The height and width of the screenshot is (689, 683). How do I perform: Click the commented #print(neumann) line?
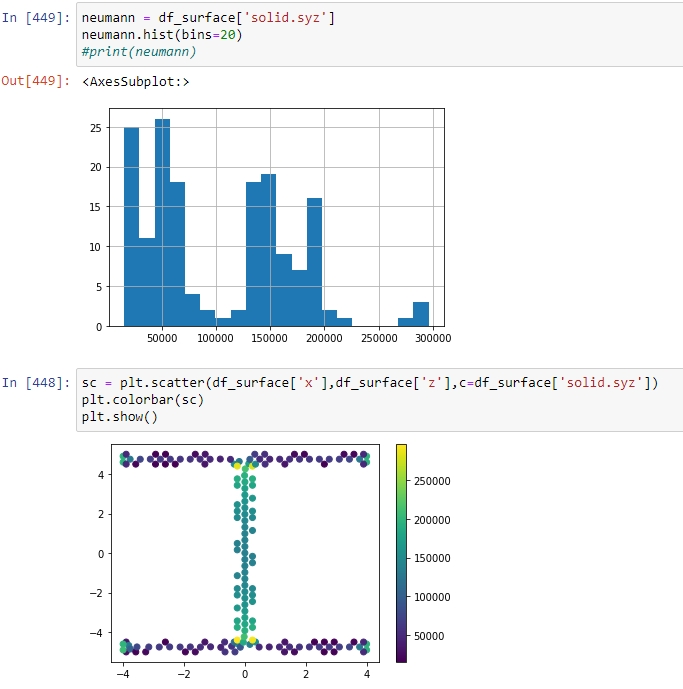139,51
